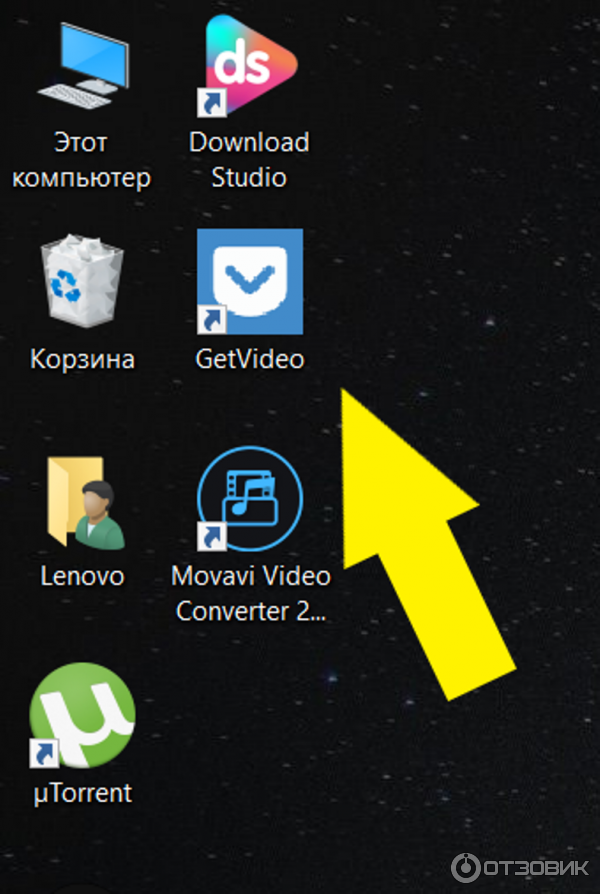Click the 'Lenovo' folder name label
This screenshot has width=600, height=894.
(x=82, y=576)
